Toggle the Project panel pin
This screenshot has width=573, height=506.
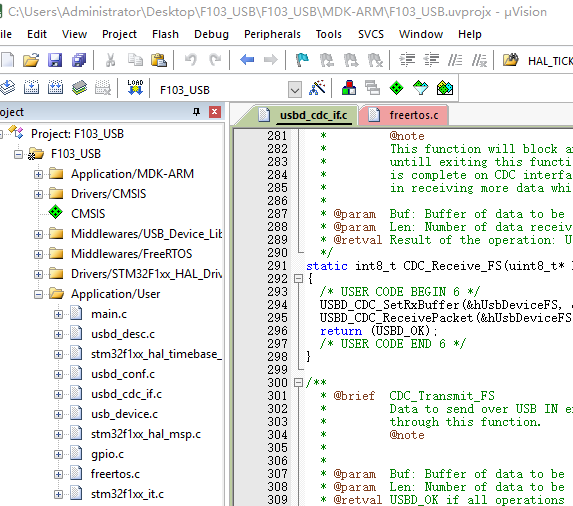point(197,112)
